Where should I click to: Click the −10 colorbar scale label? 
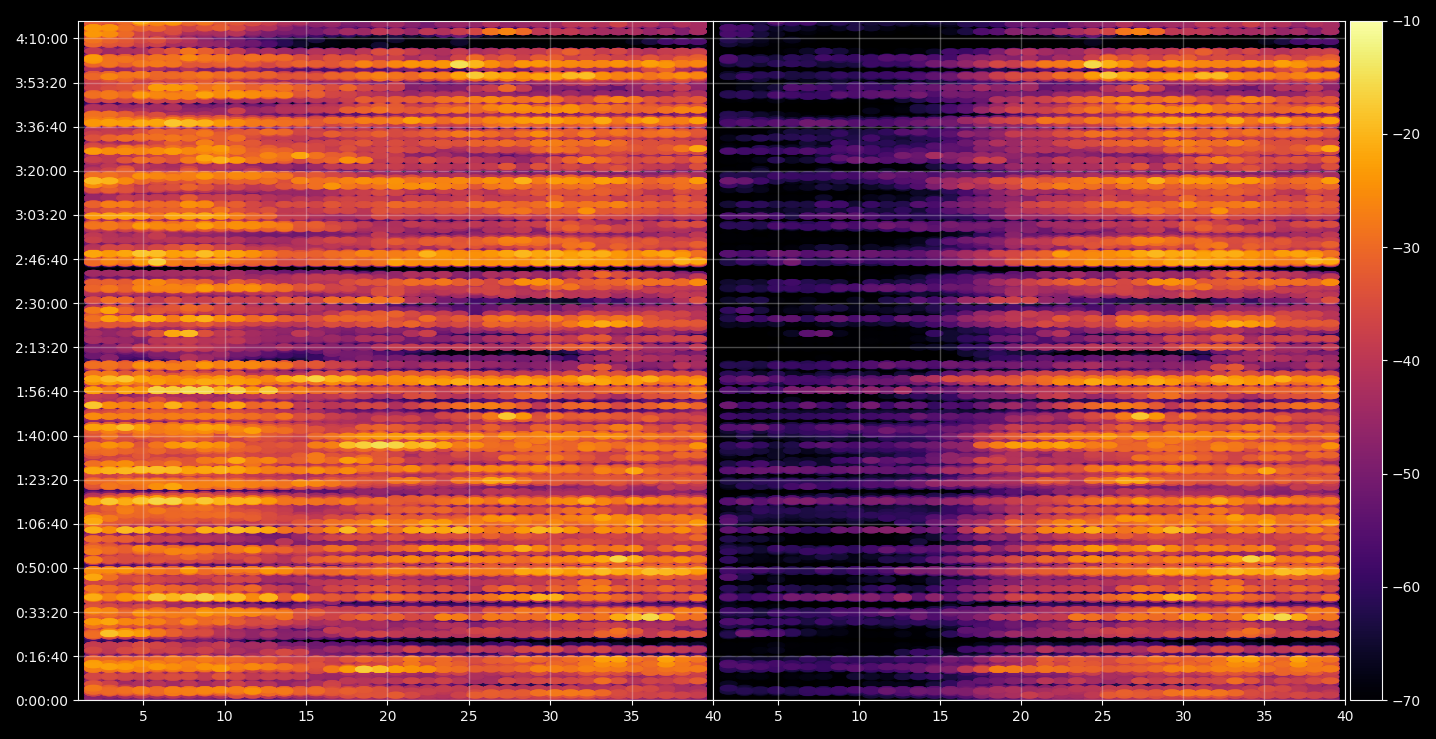[1405, 21]
